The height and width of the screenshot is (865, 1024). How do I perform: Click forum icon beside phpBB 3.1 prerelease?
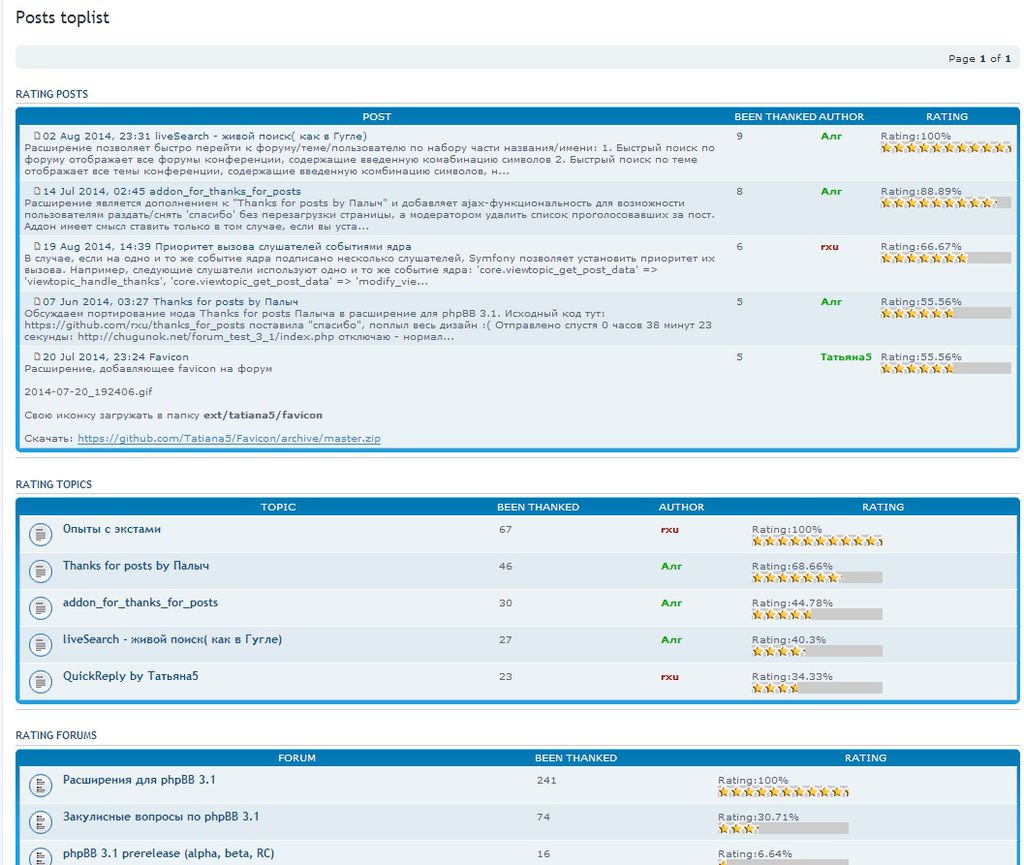pos(40,857)
